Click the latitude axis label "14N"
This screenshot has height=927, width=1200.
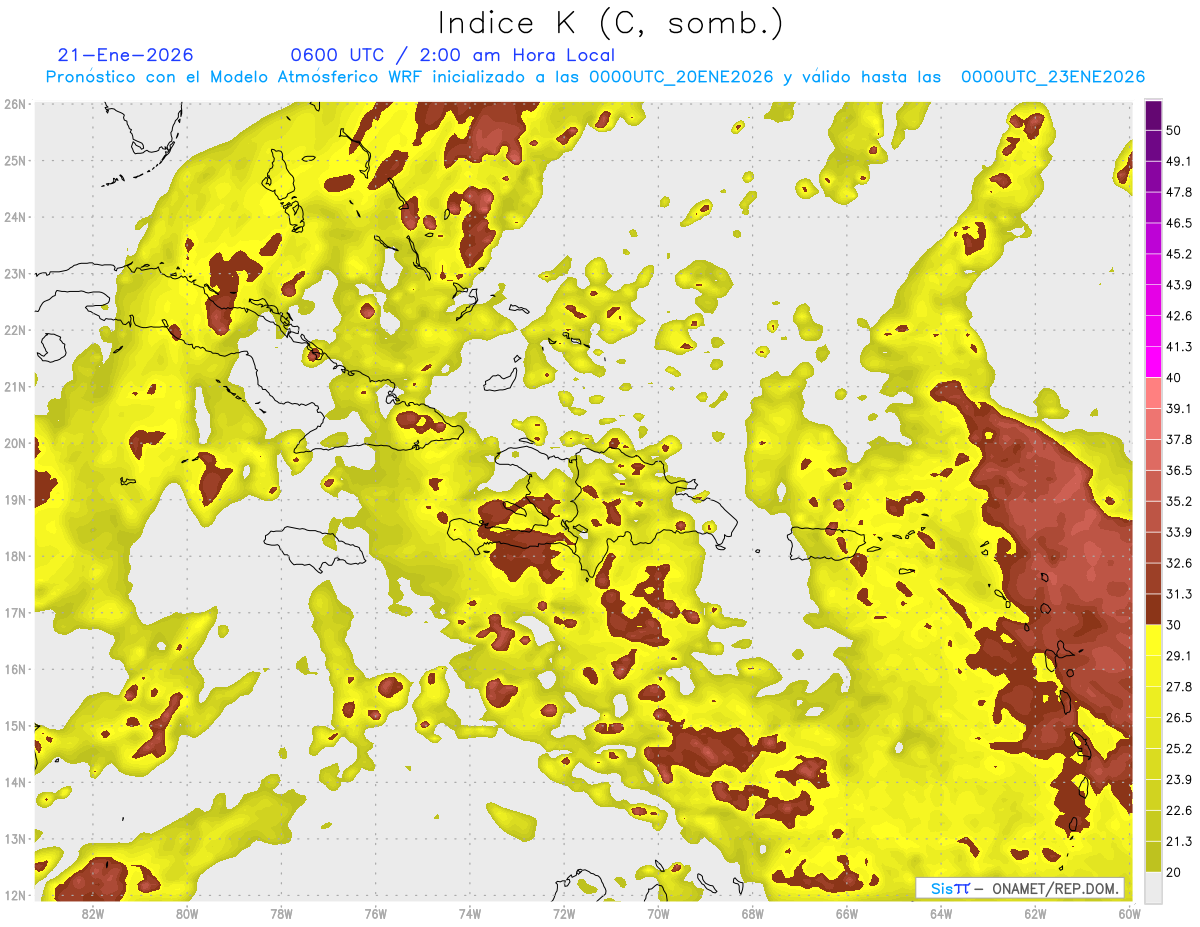(15, 782)
